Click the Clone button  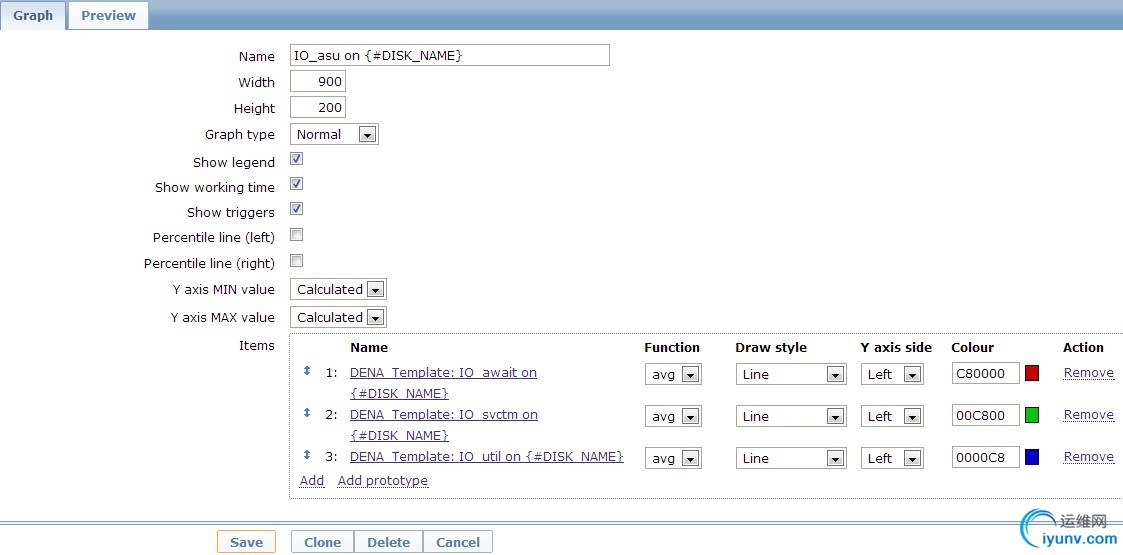tap(322, 542)
